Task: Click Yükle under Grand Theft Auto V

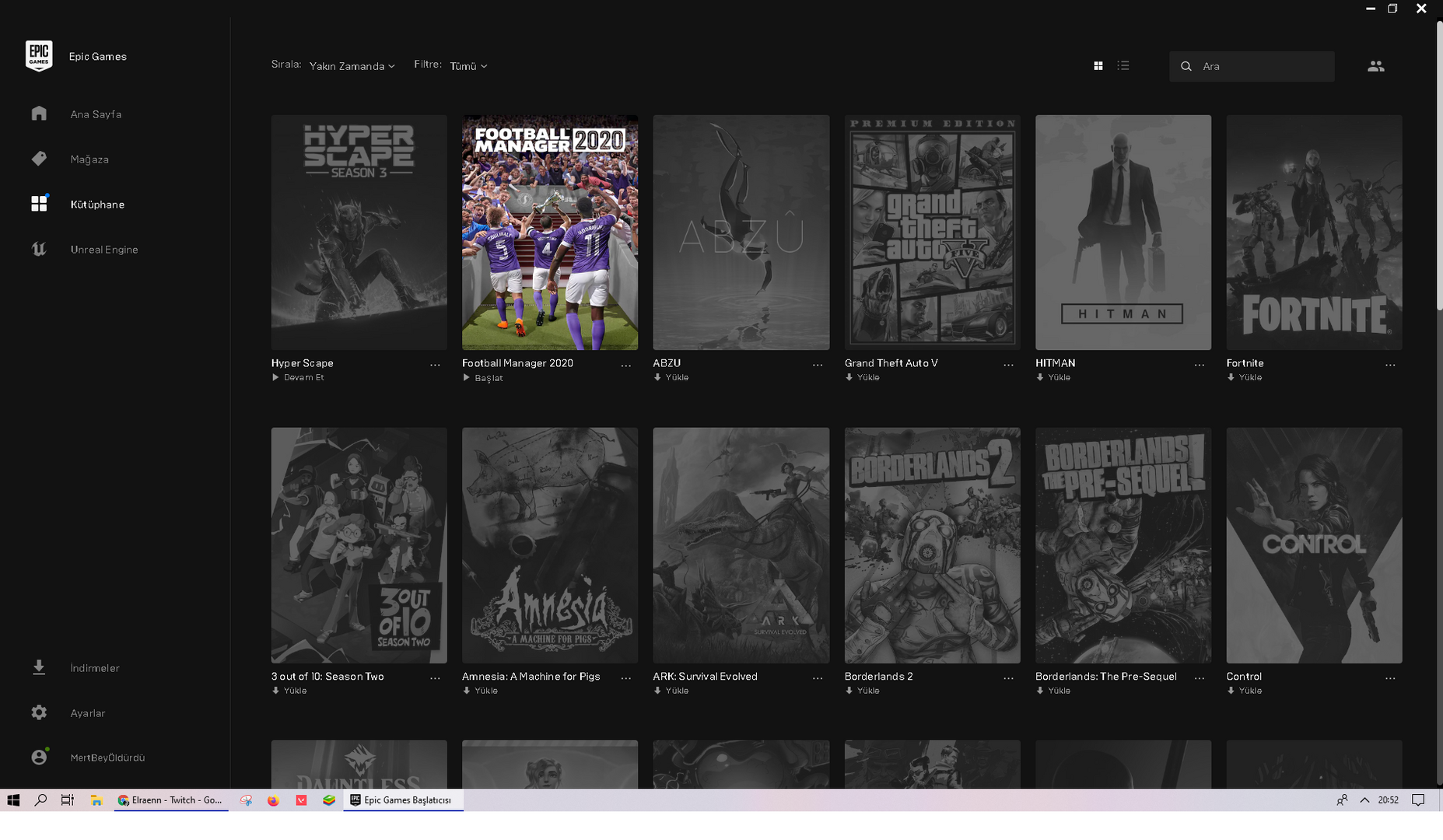Action: pyautogui.click(x=863, y=377)
